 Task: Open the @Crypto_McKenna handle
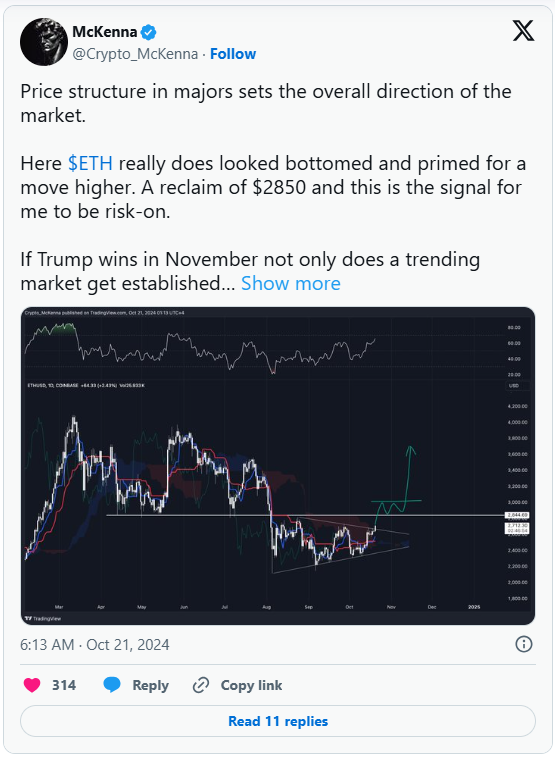click(135, 54)
